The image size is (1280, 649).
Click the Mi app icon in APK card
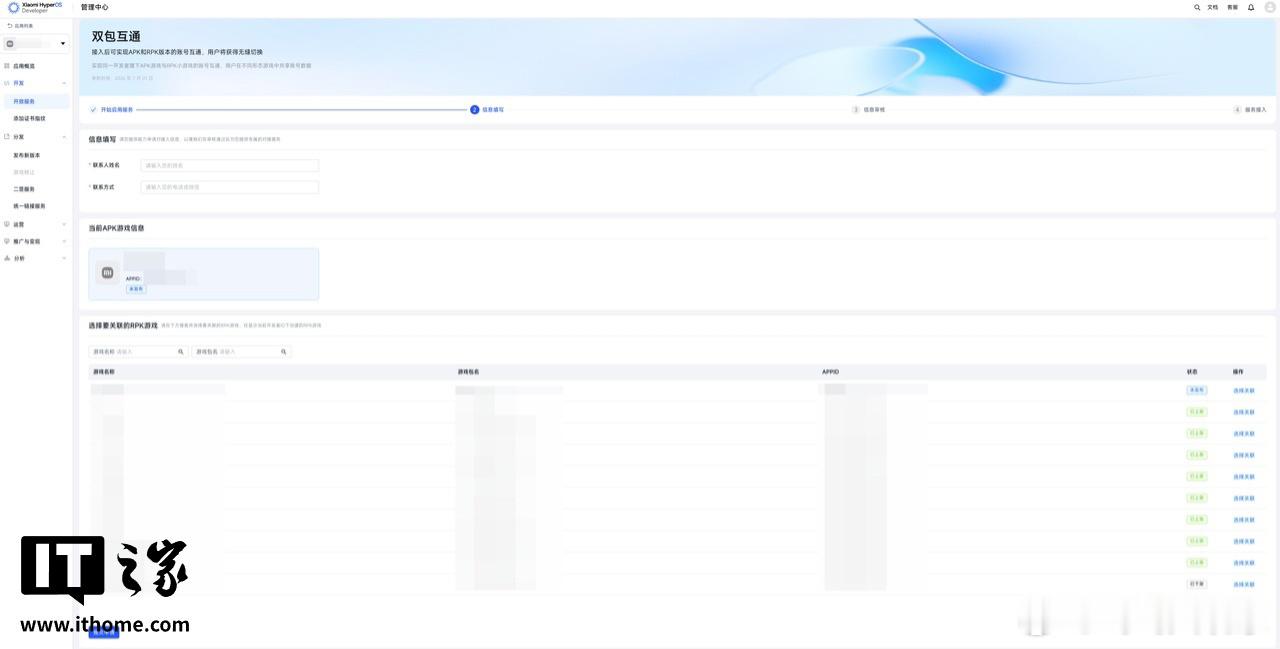[x=108, y=272]
